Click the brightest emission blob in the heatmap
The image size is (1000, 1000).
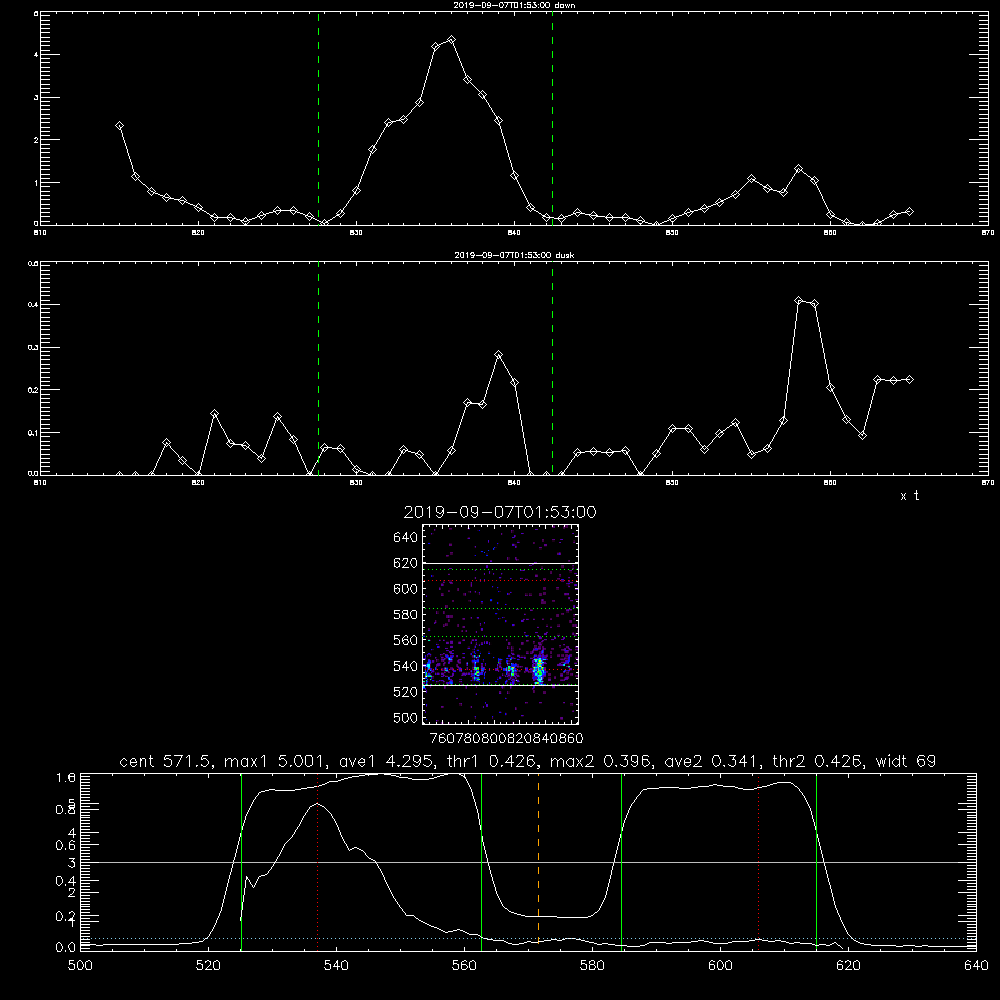(539, 670)
